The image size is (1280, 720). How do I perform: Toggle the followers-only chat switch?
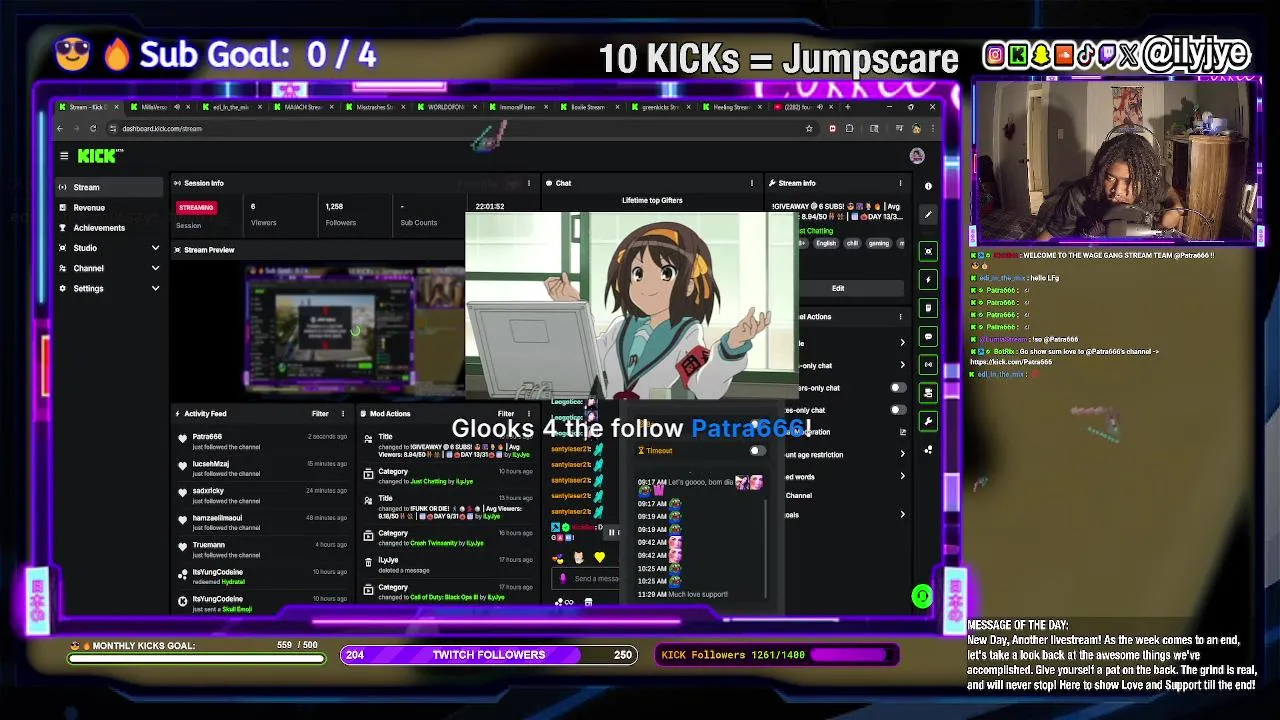point(897,388)
